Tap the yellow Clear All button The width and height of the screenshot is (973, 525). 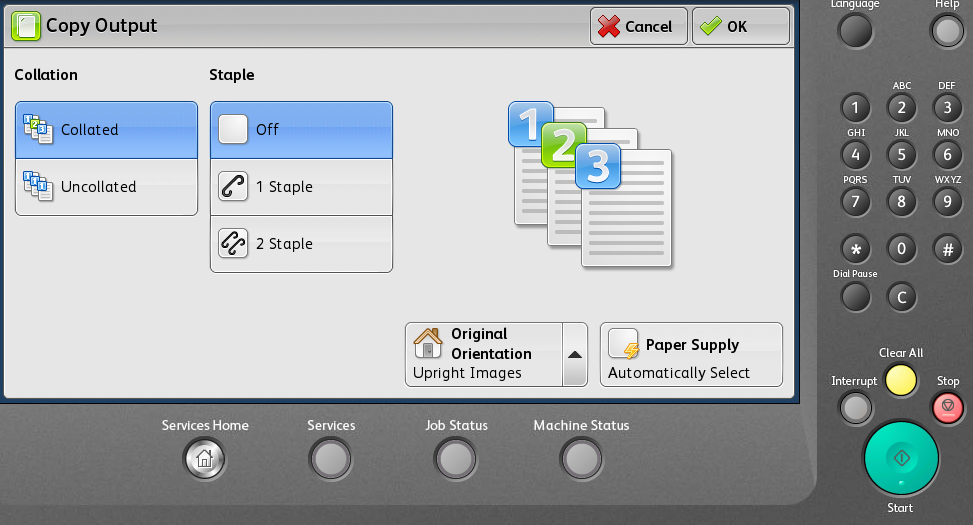pyautogui.click(x=900, y=380)
